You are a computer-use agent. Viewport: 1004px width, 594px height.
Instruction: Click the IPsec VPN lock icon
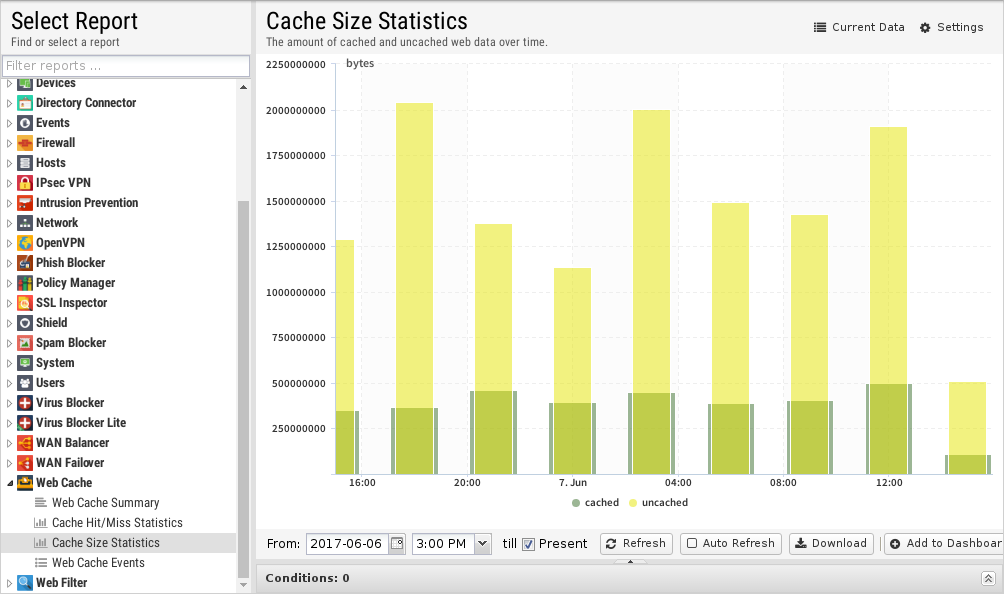click(x=25, y=183)
